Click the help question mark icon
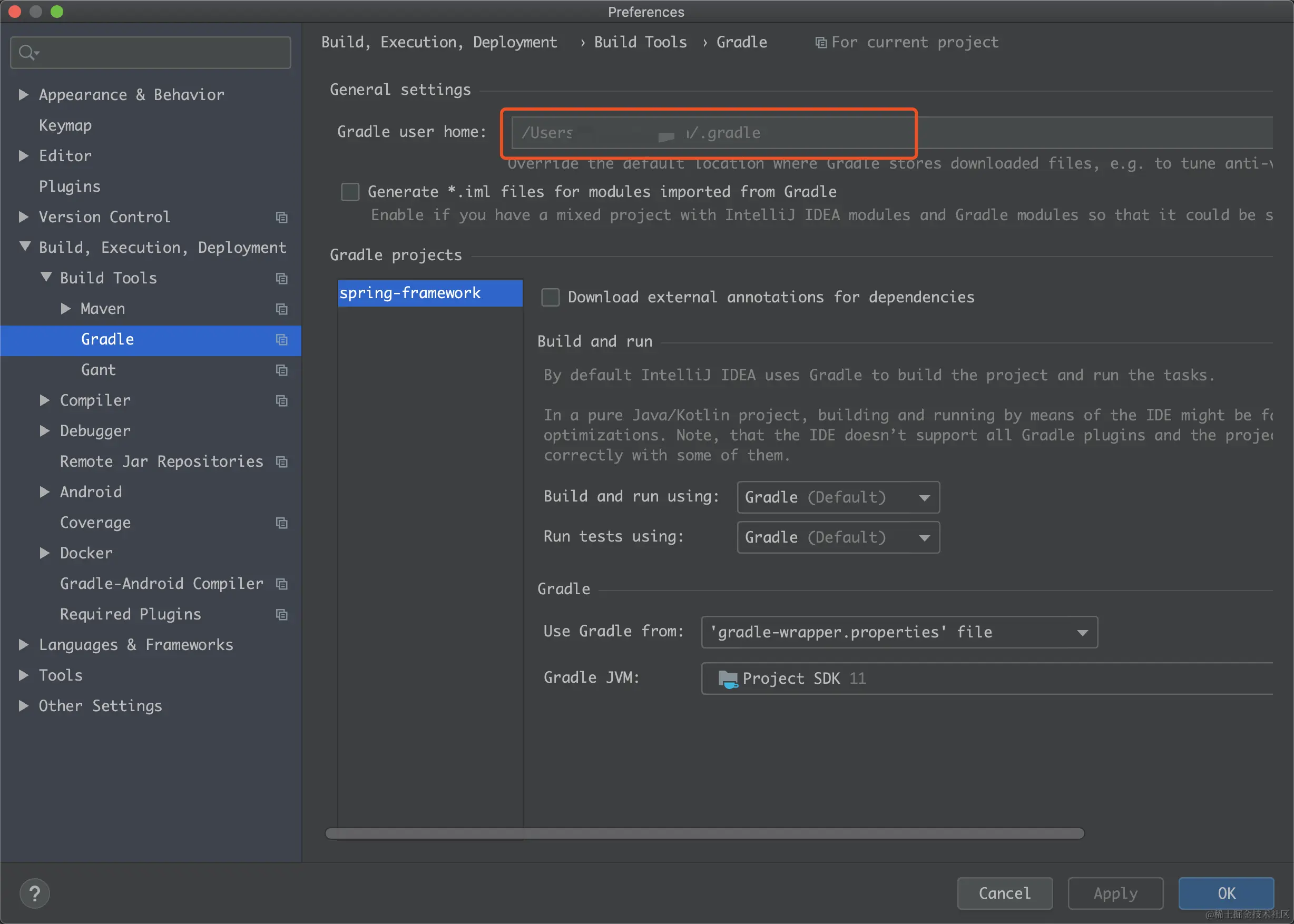Image resolution: width=1294 pixels, height=924 pixels. coord(34,893)
